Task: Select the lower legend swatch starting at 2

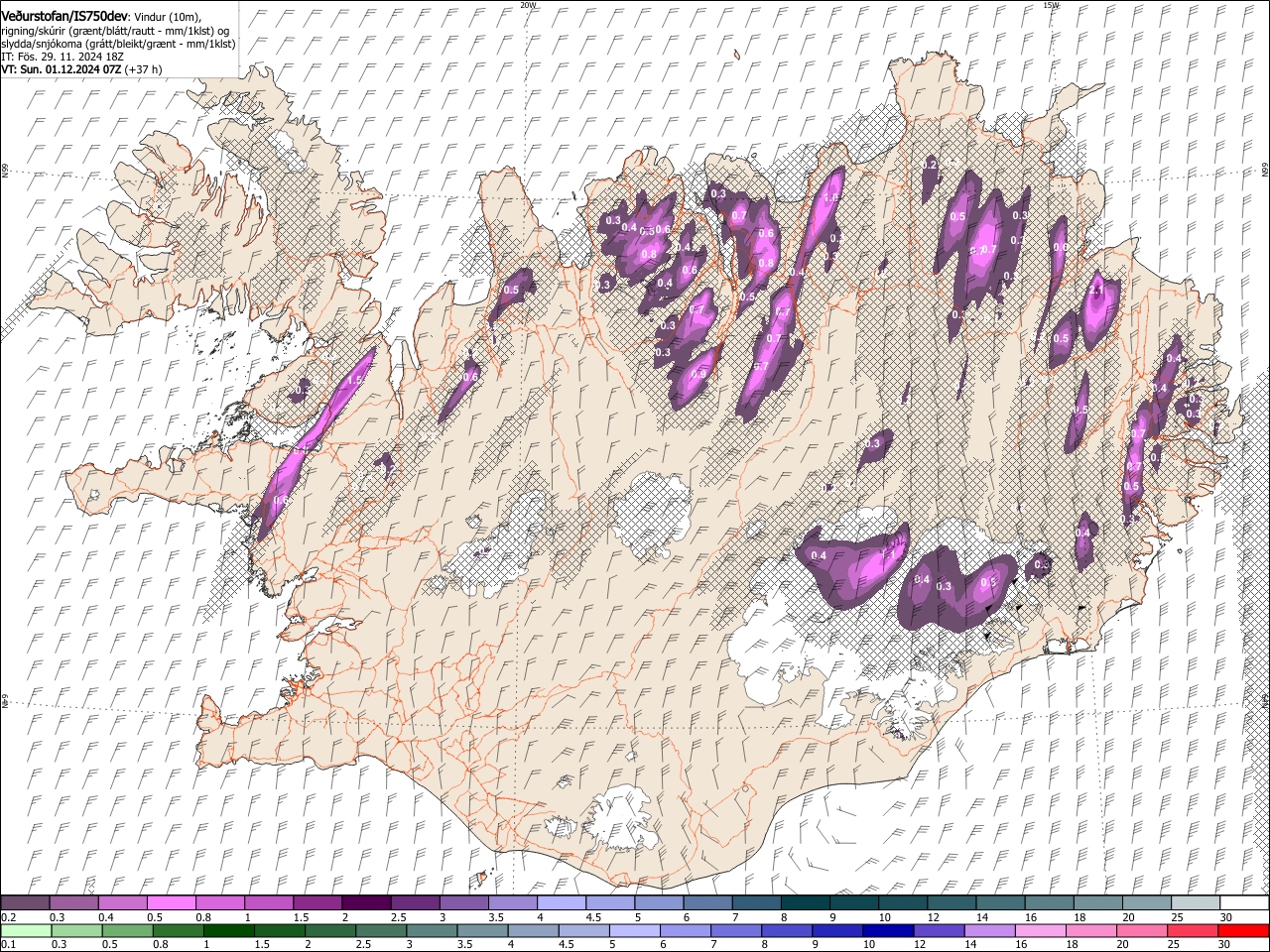Action: pyautogui.click(x=330, y=930)
